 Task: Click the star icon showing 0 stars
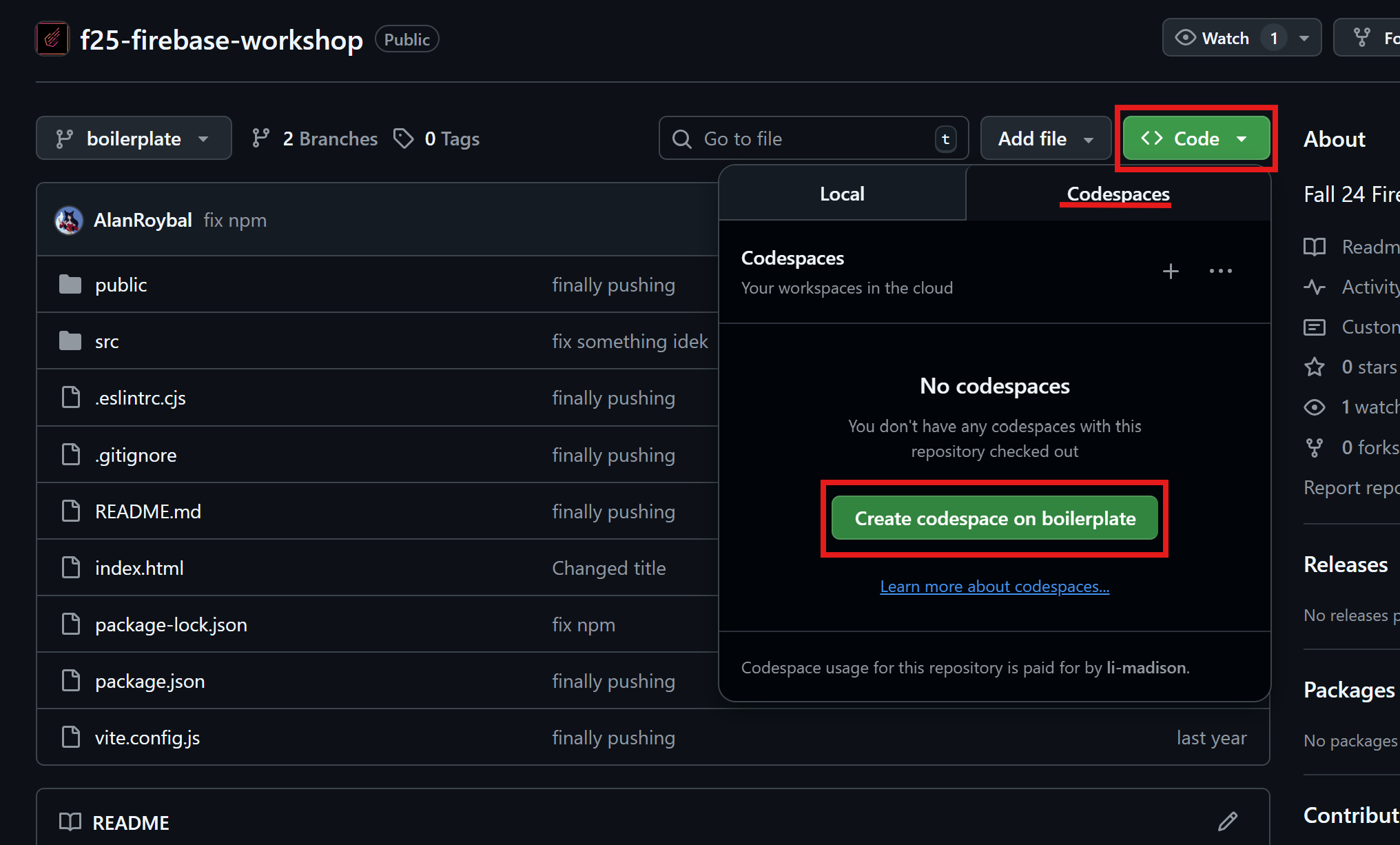pyautogui.click(x=1315, y=367)
